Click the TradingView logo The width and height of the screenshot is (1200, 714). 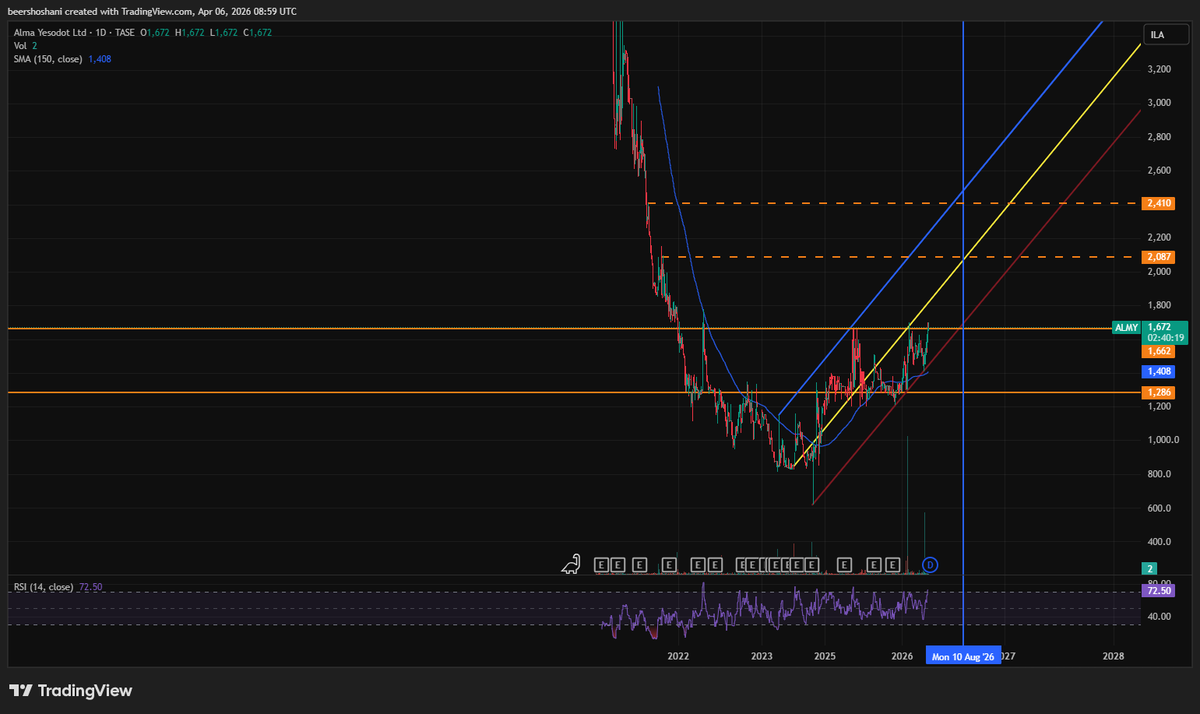coord(70,690)
